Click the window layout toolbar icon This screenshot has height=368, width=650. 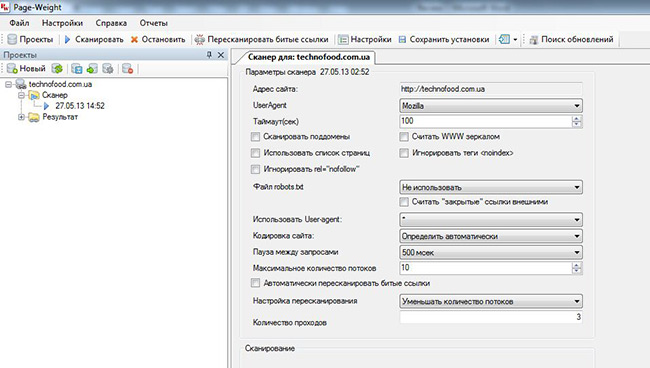504,39
